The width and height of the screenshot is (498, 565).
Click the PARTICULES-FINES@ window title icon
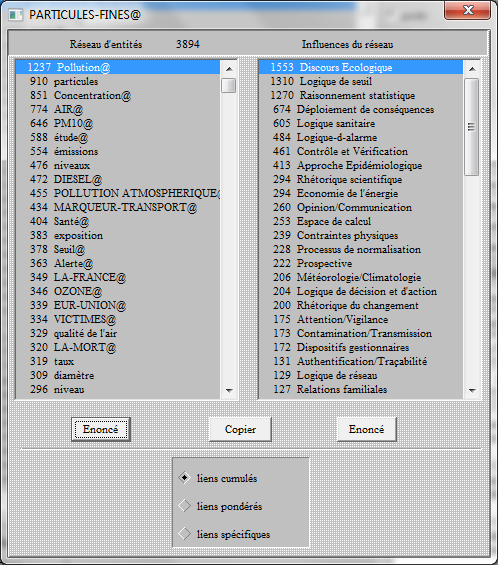[x=15, y=15]
